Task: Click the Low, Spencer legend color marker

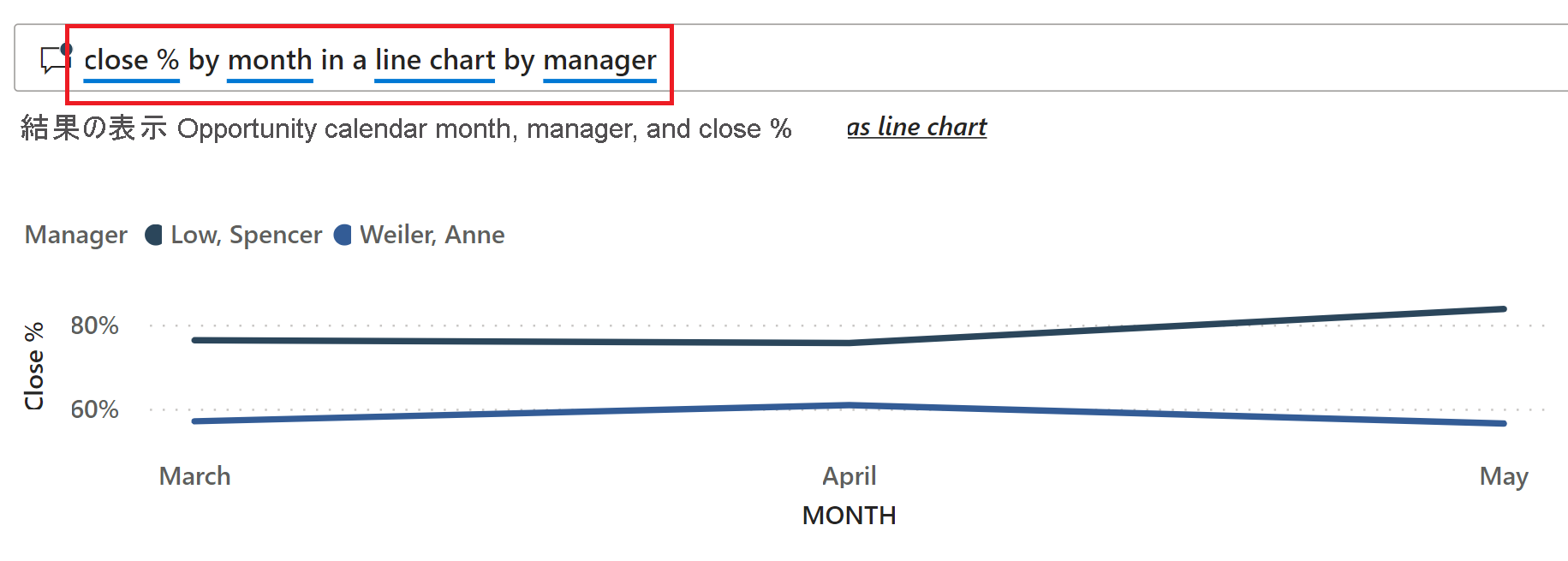Action: [x=154, y=235]
